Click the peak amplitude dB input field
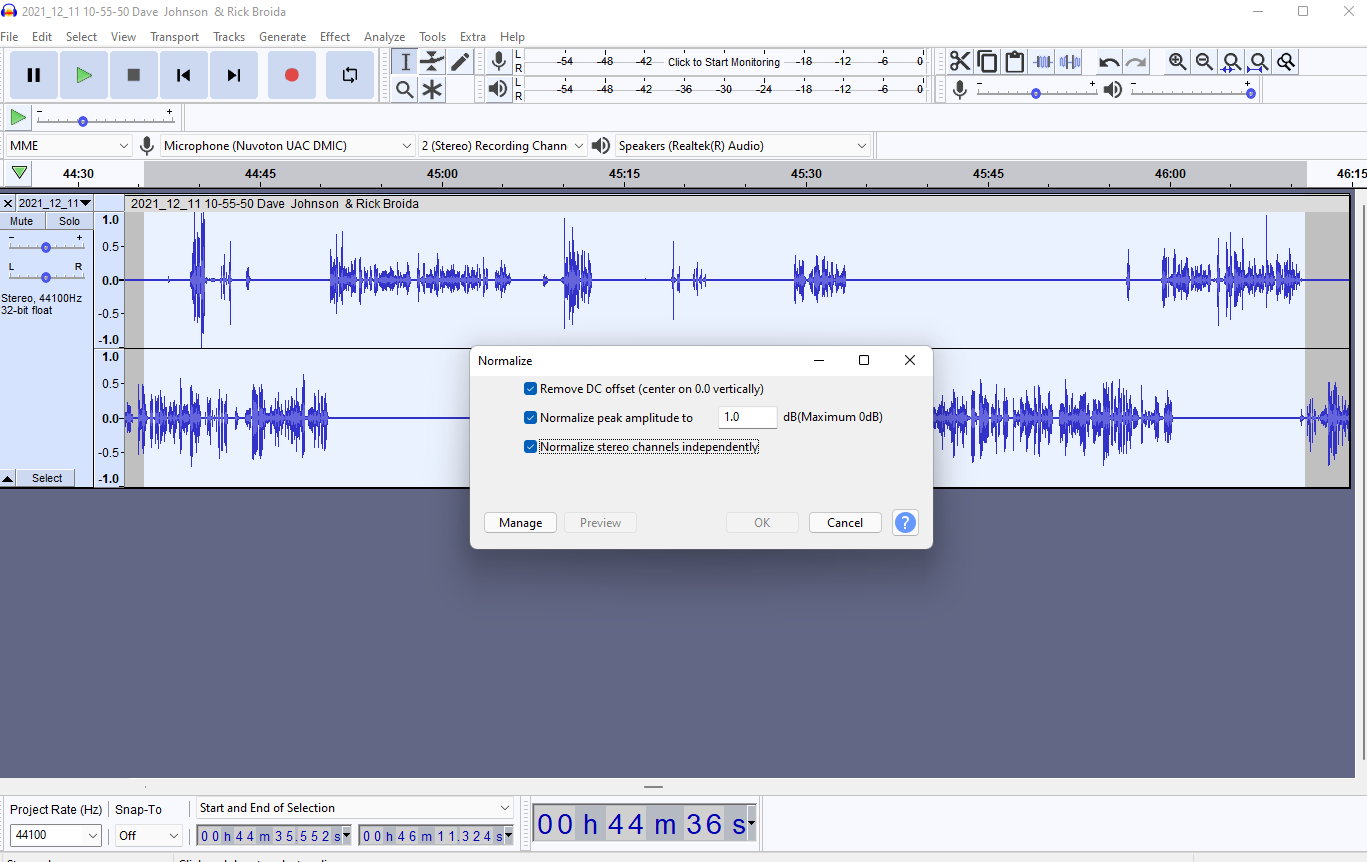Image resolution: width=1367 pixels, height=862 pixels. click(x=747, y=418)
